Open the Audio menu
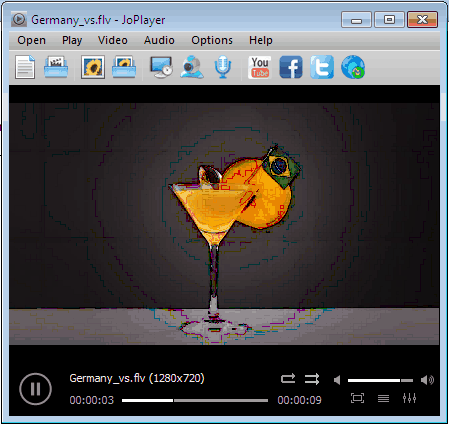 (159, 40)
